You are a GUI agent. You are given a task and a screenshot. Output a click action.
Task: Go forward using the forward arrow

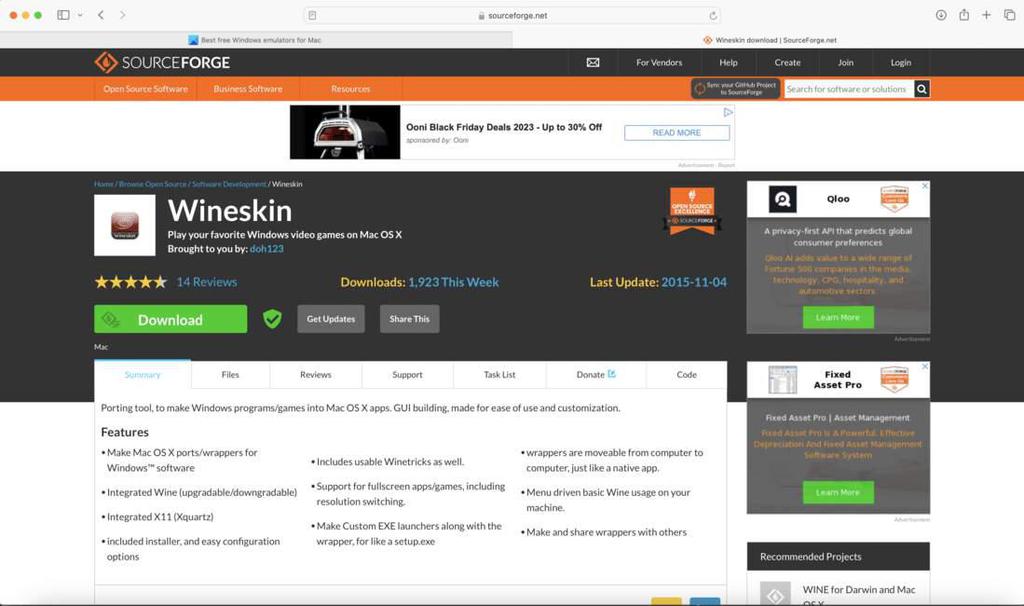[122, 15]
